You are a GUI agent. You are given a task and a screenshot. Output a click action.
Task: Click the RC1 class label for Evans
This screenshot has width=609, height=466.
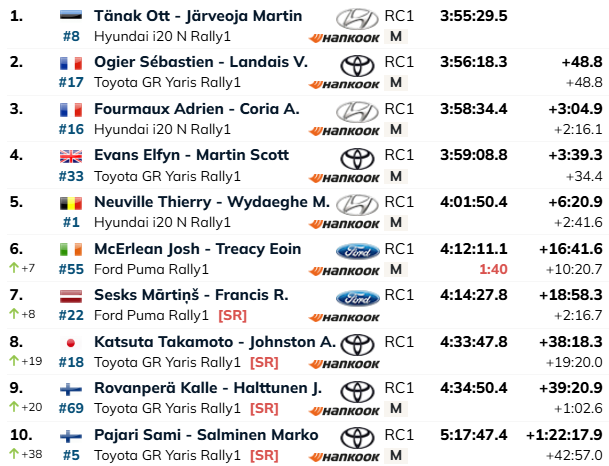pyautogui.click(x=399, y=155)
